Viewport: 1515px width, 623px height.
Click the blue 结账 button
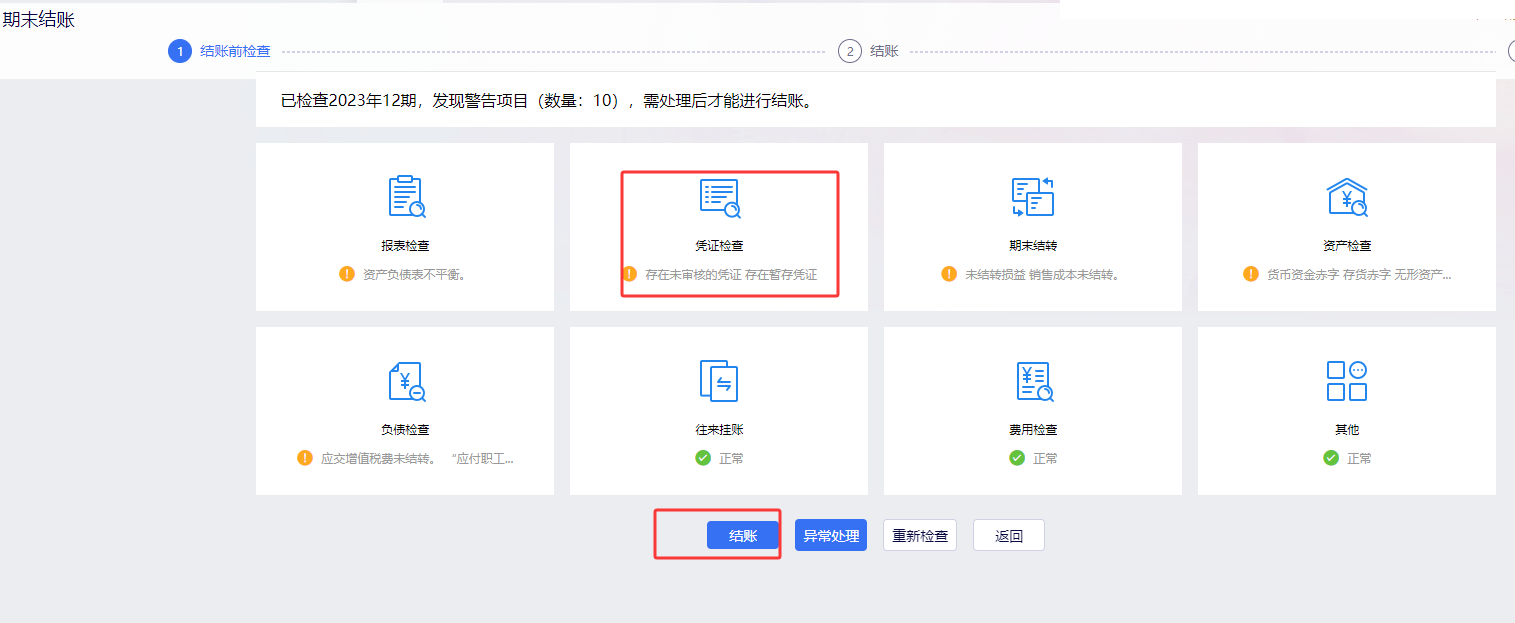[x=743, y=535]
